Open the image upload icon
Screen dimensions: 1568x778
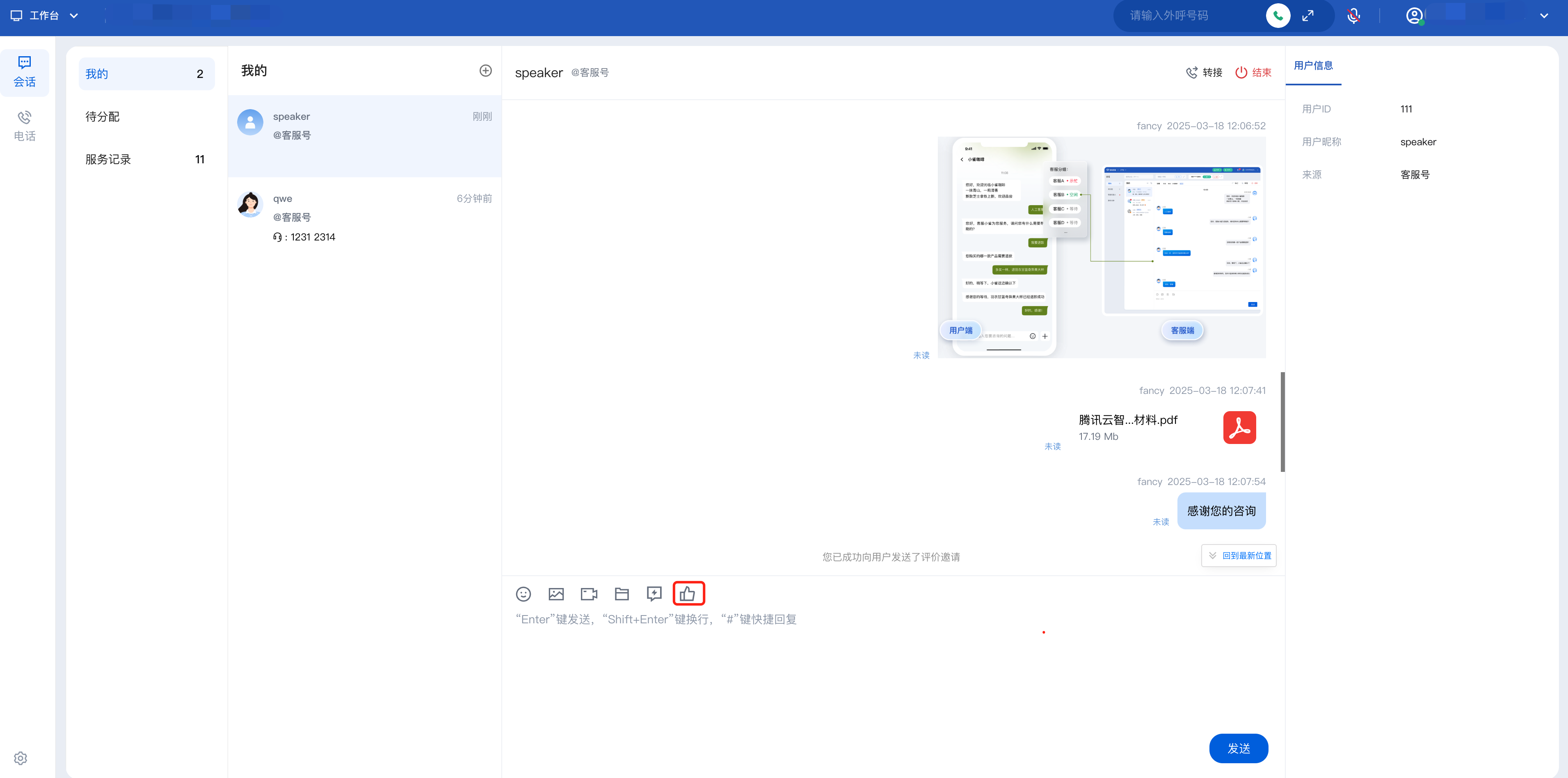coord(556,593)
